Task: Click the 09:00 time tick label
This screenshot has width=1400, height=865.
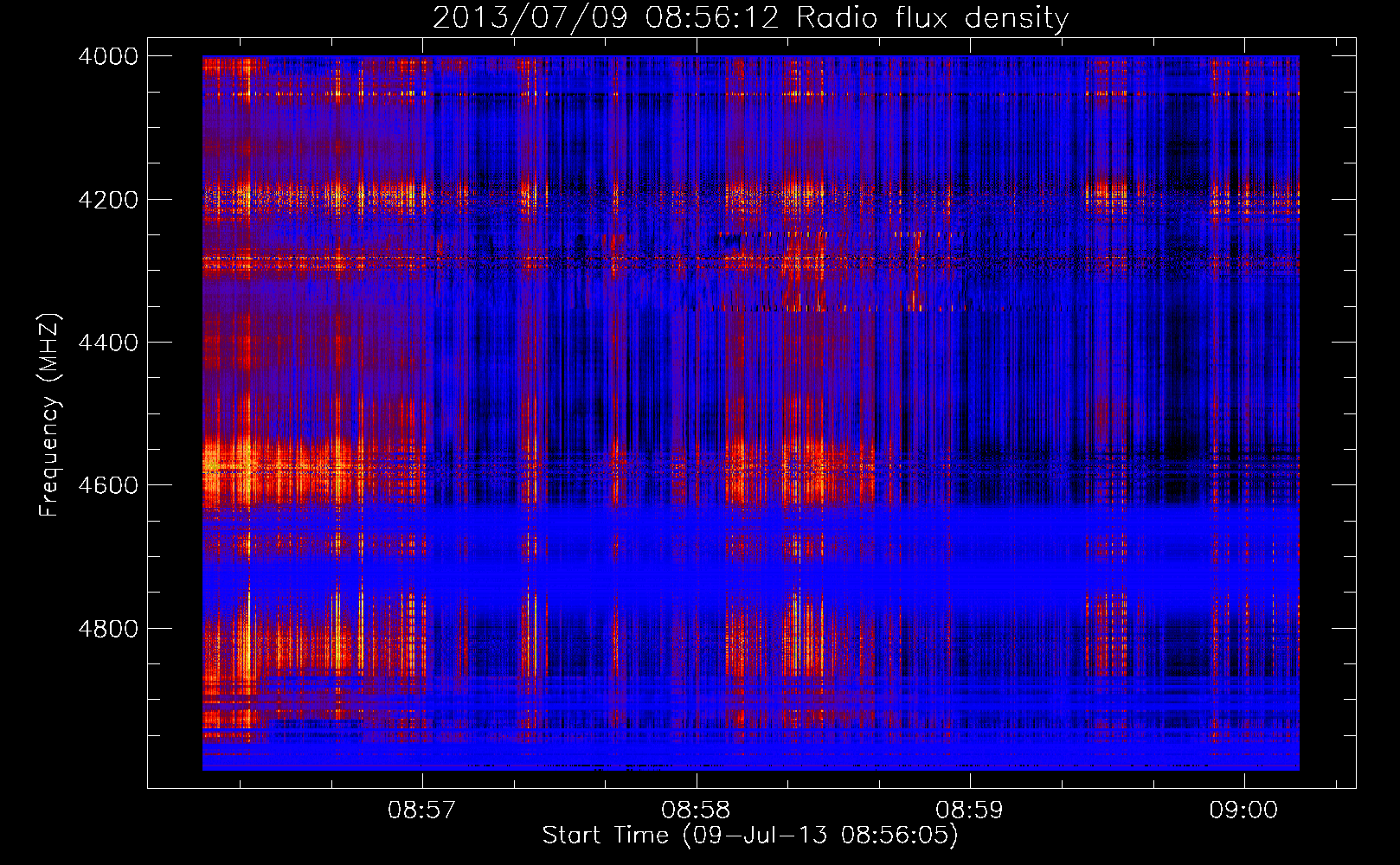Action: [x=1243, y=810]
